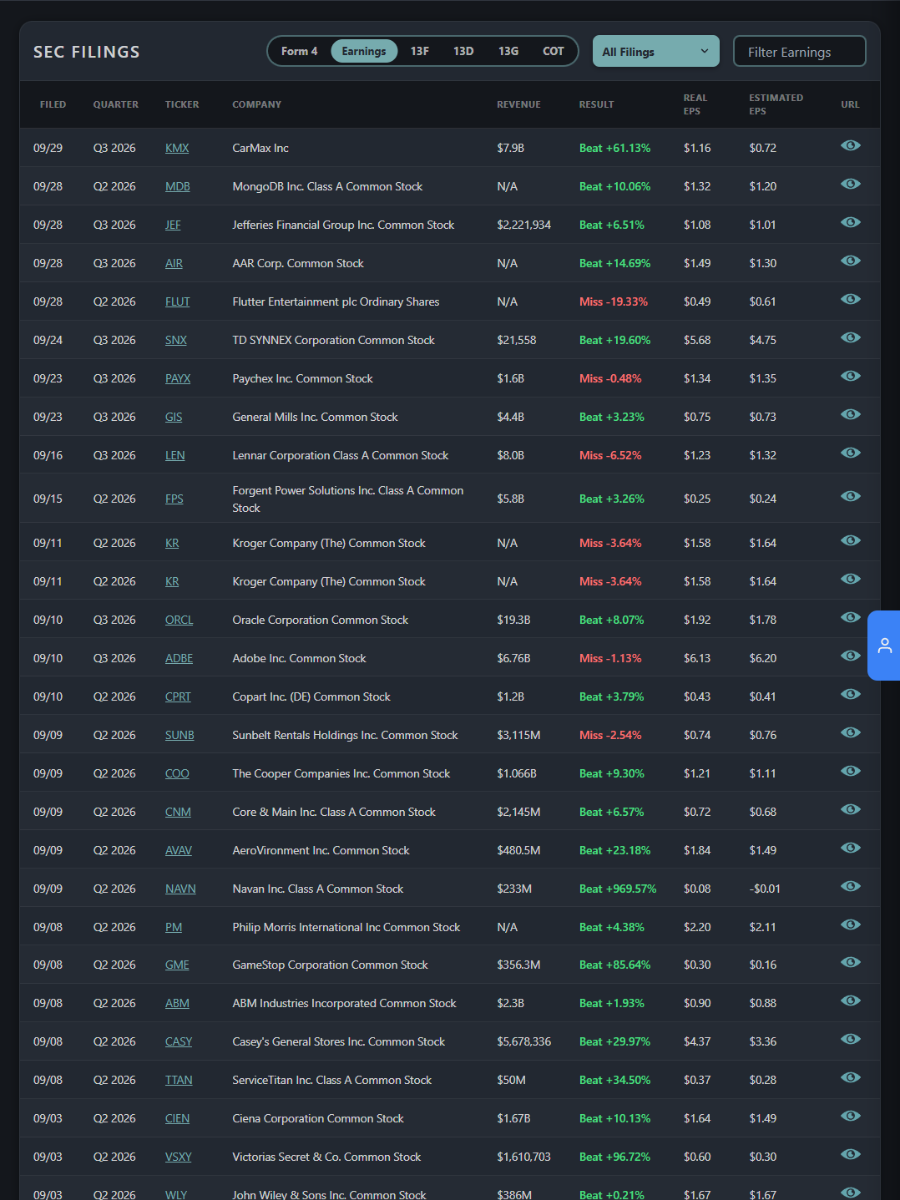Click into the Filter Earnings field
The width and height of the screenshot is (900, 1200).
[799, 51]
